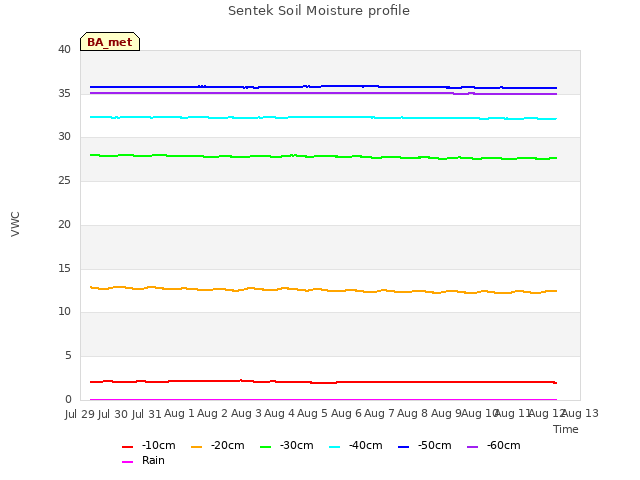Click the 30 y-axis tick label
640x480 pixels.
click(x=64, y=137)
